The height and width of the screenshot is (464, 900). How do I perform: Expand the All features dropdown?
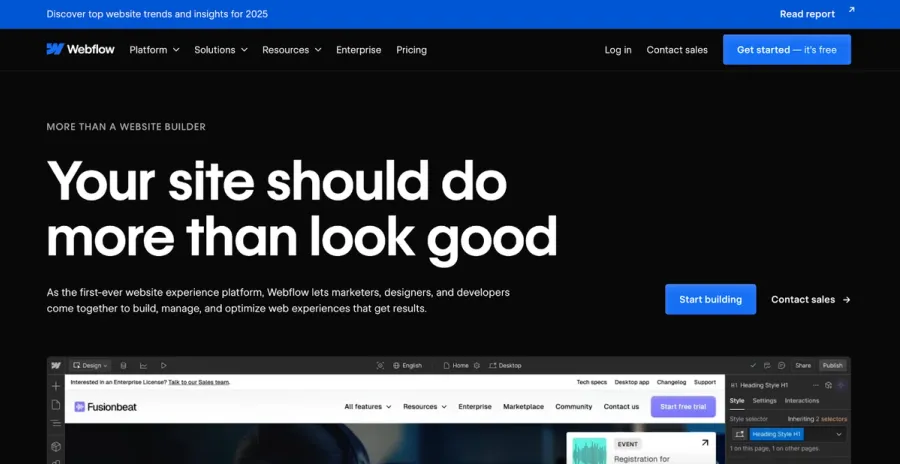pos(368,407)
